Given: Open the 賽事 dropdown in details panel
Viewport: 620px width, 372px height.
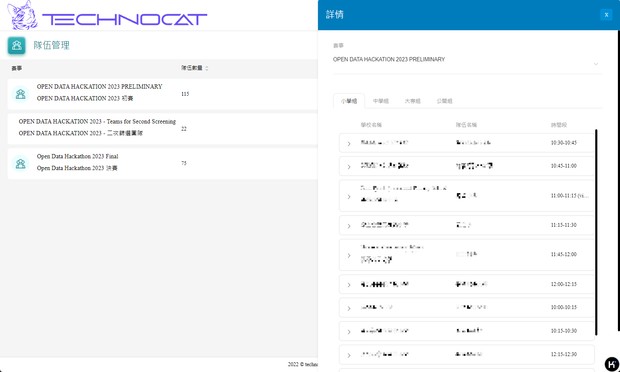Looking at the screenshot, I should point(467,60).
